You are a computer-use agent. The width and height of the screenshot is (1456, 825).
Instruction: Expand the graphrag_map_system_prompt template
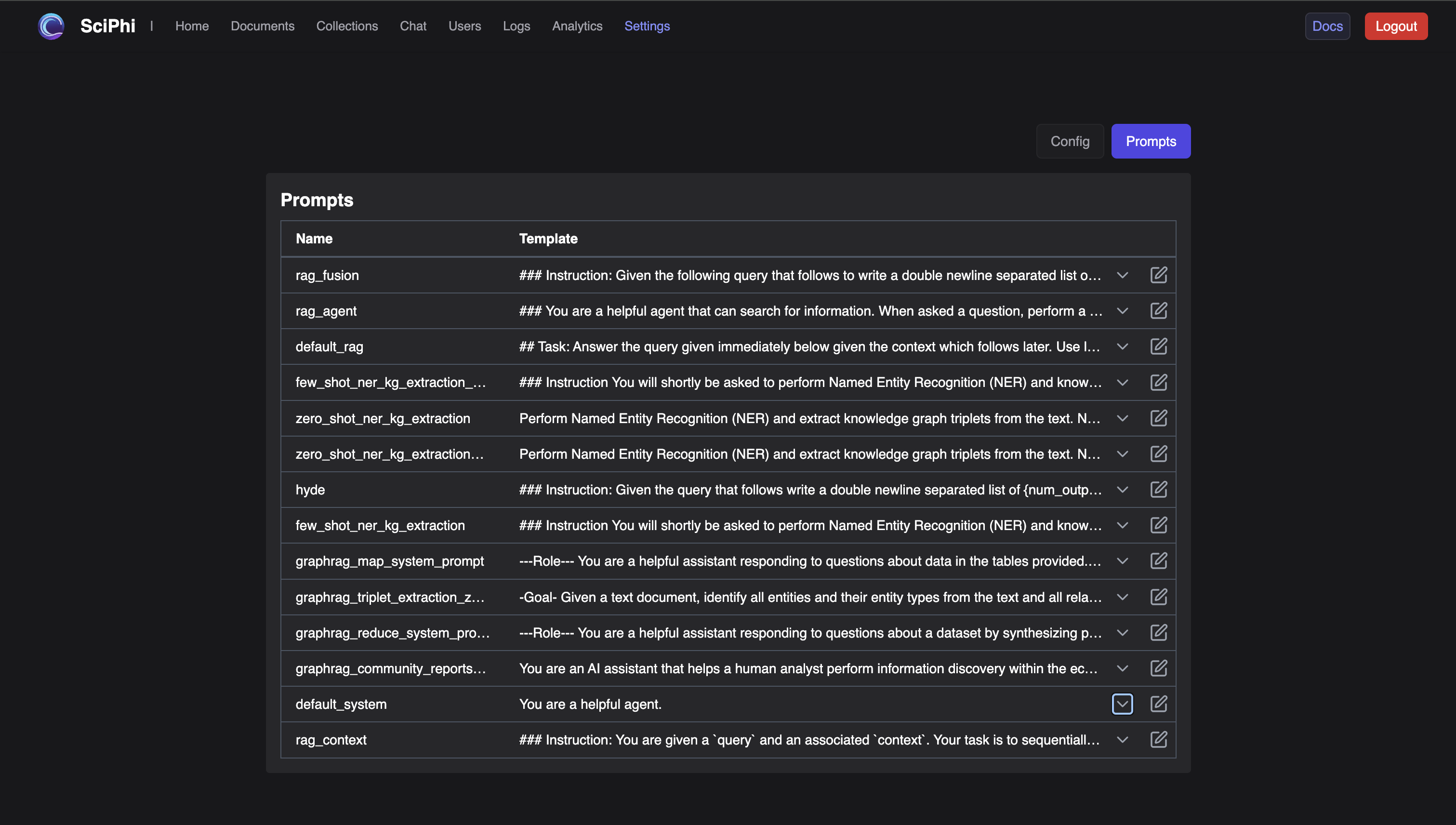coord(1122,561)
